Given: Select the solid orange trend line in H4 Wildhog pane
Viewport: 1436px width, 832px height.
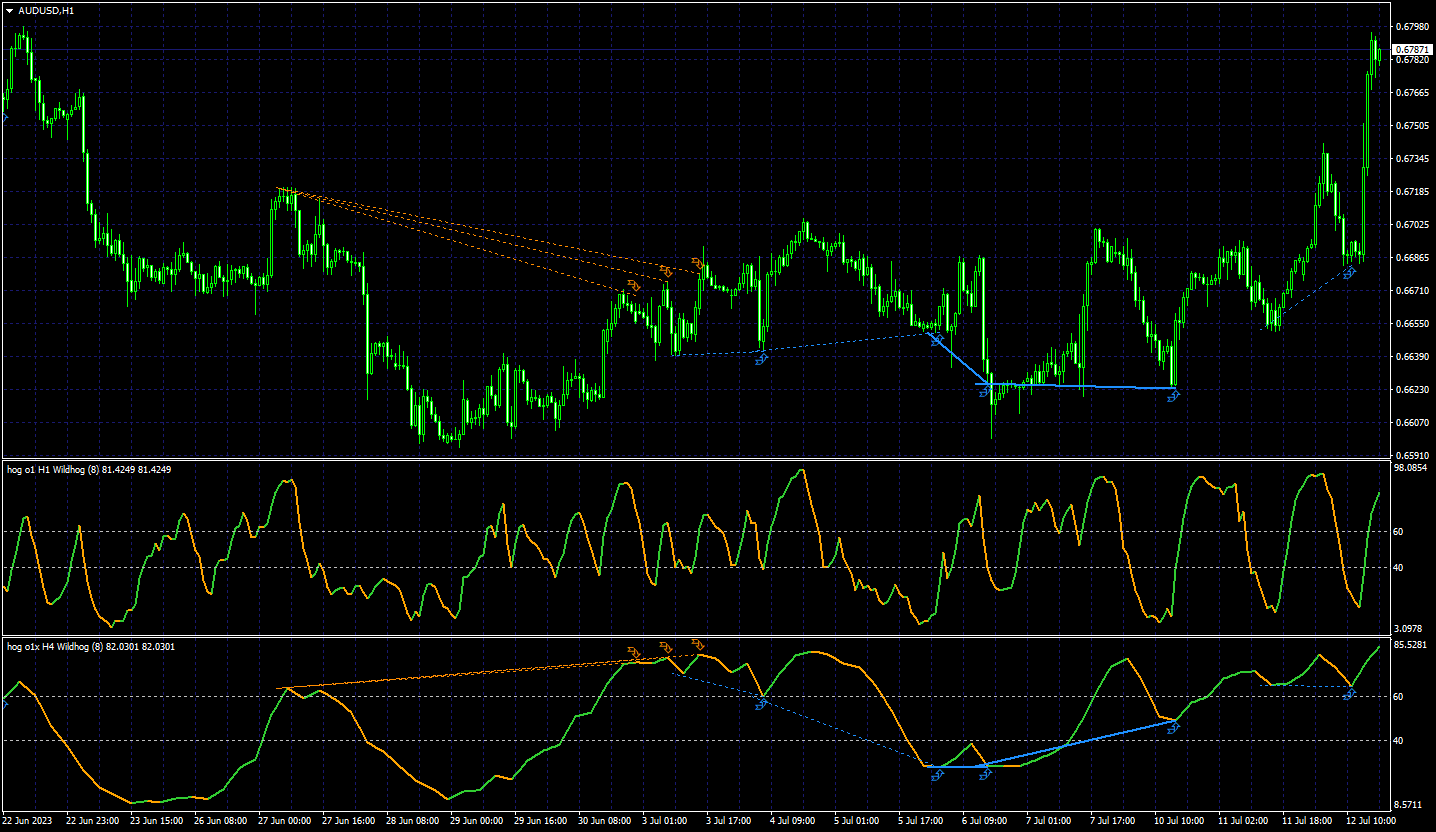Looking at the screenshot, I should (470, 673).
